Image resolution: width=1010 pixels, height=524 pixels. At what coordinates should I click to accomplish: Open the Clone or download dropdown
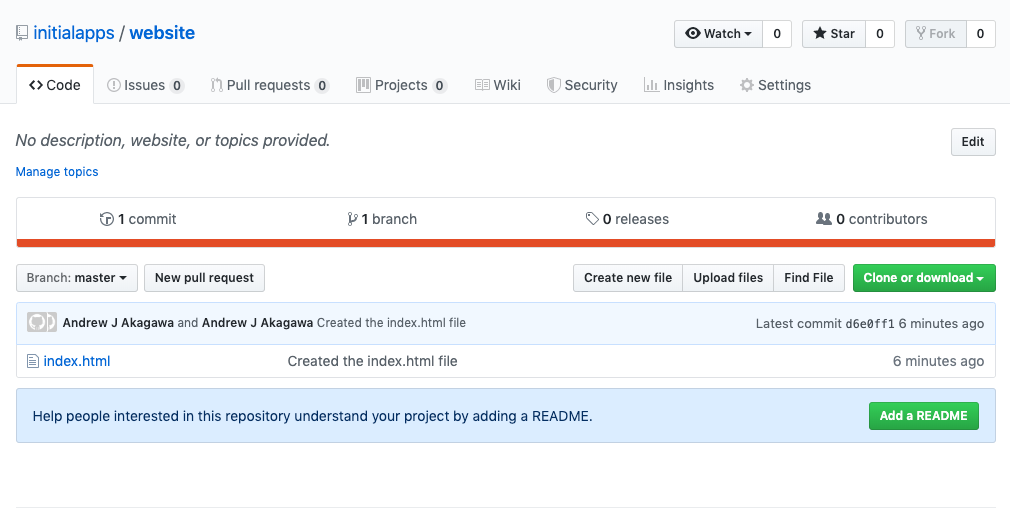(924, 278)
